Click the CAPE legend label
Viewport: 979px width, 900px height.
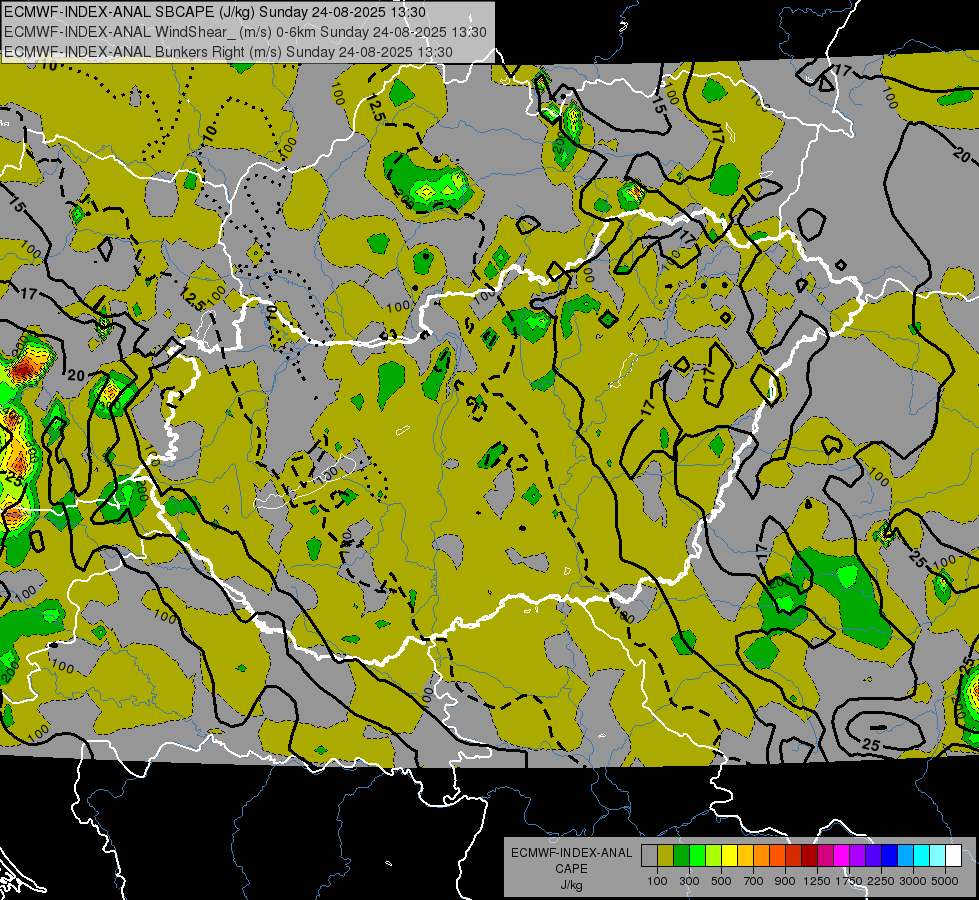[x=571, y=869]
